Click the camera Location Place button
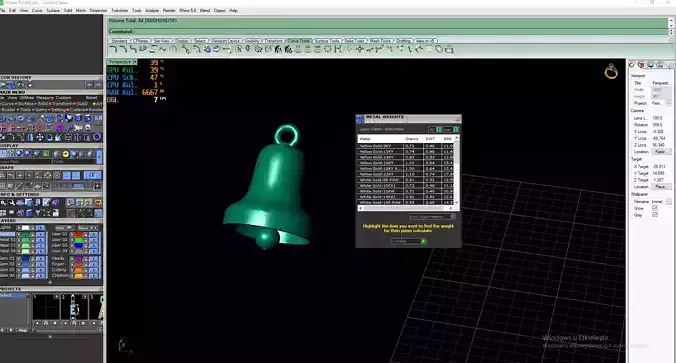Screen dimensions: 676x363 (x=660, y=152)
